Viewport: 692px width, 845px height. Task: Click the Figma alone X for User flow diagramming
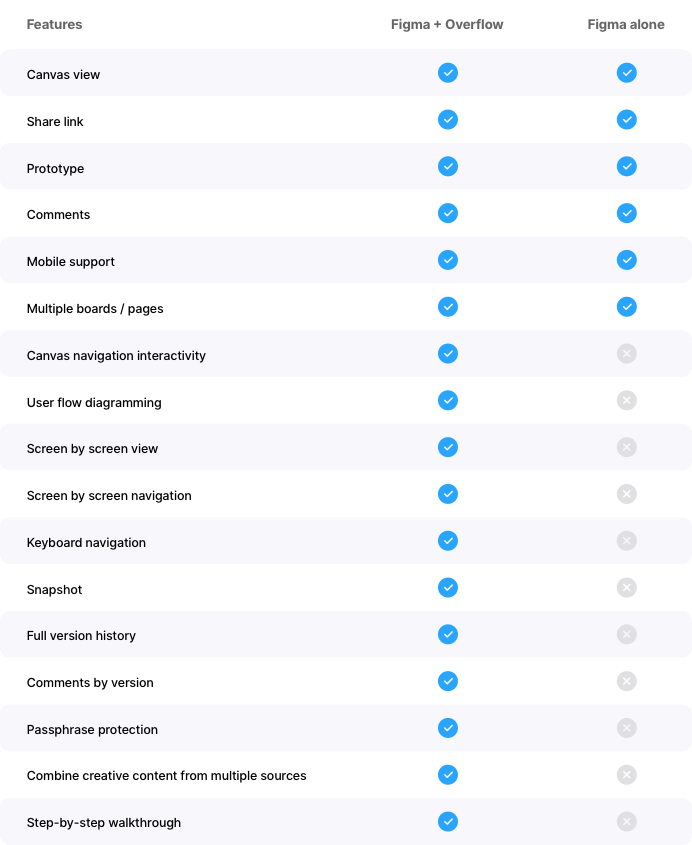pos(627,400)
